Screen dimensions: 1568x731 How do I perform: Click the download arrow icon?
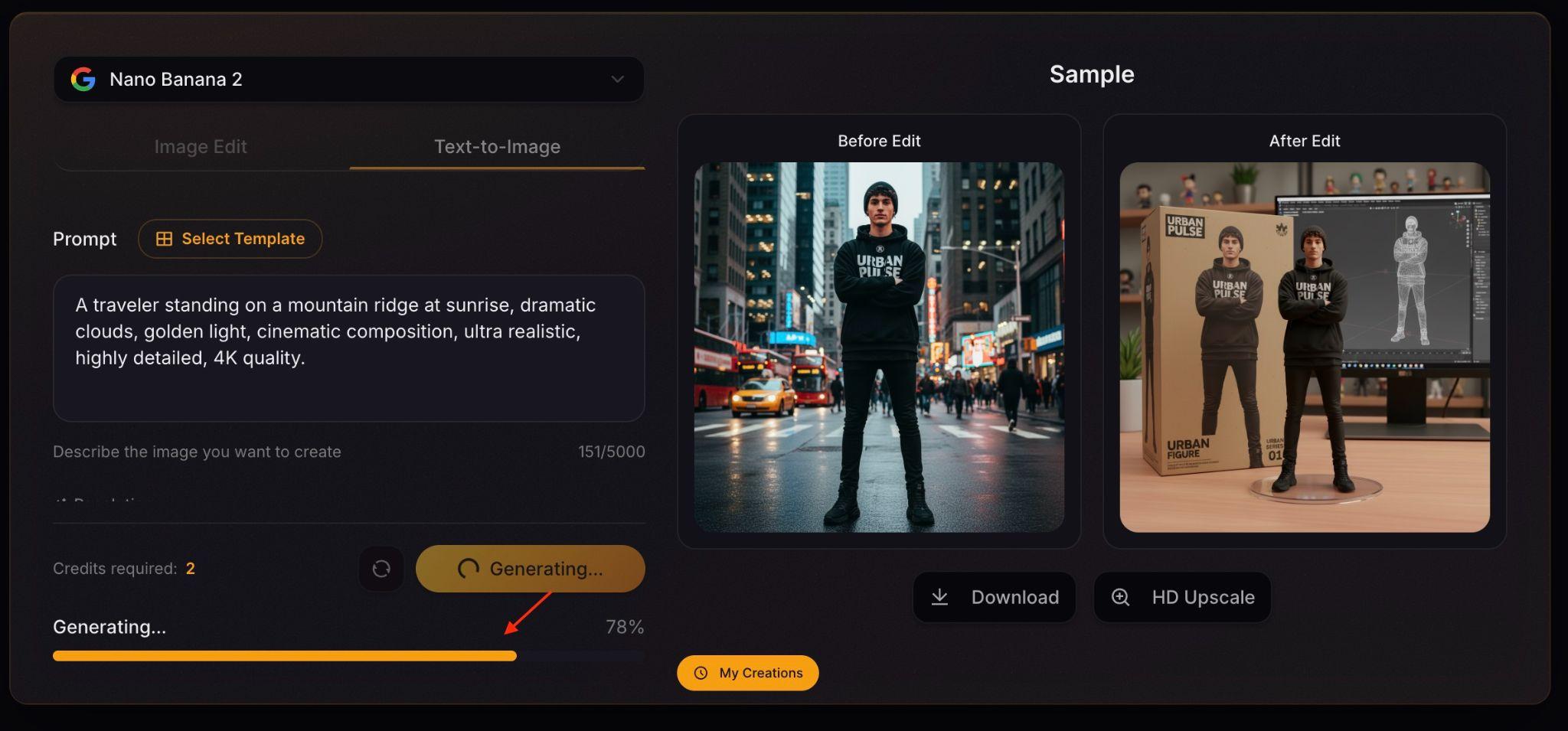939,597
